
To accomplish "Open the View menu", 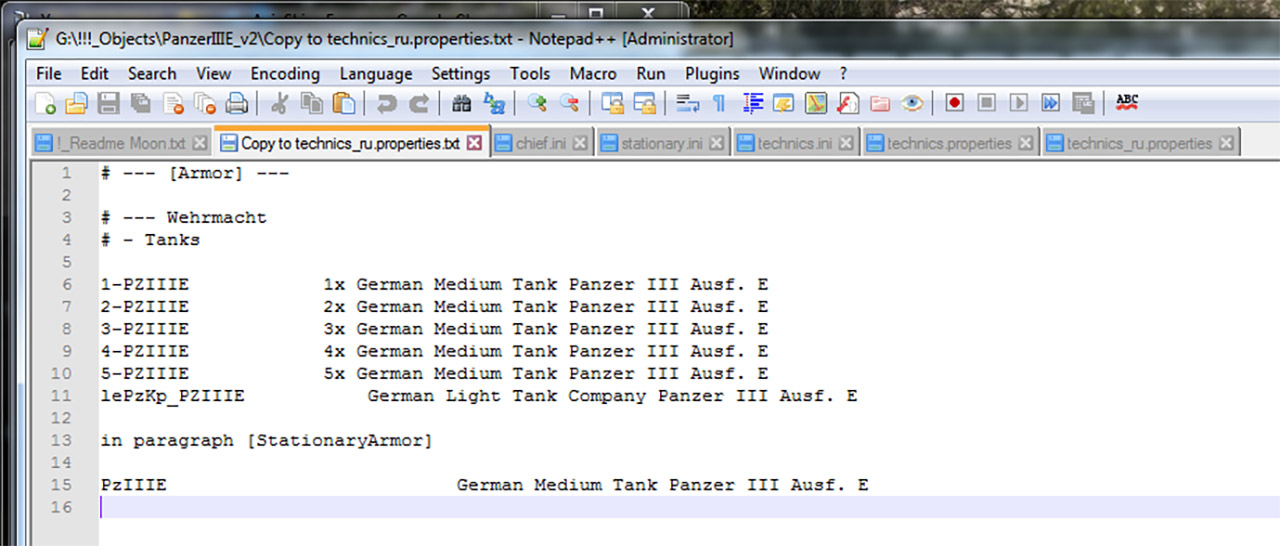I will pyautogui.click(x=214, y=74).
